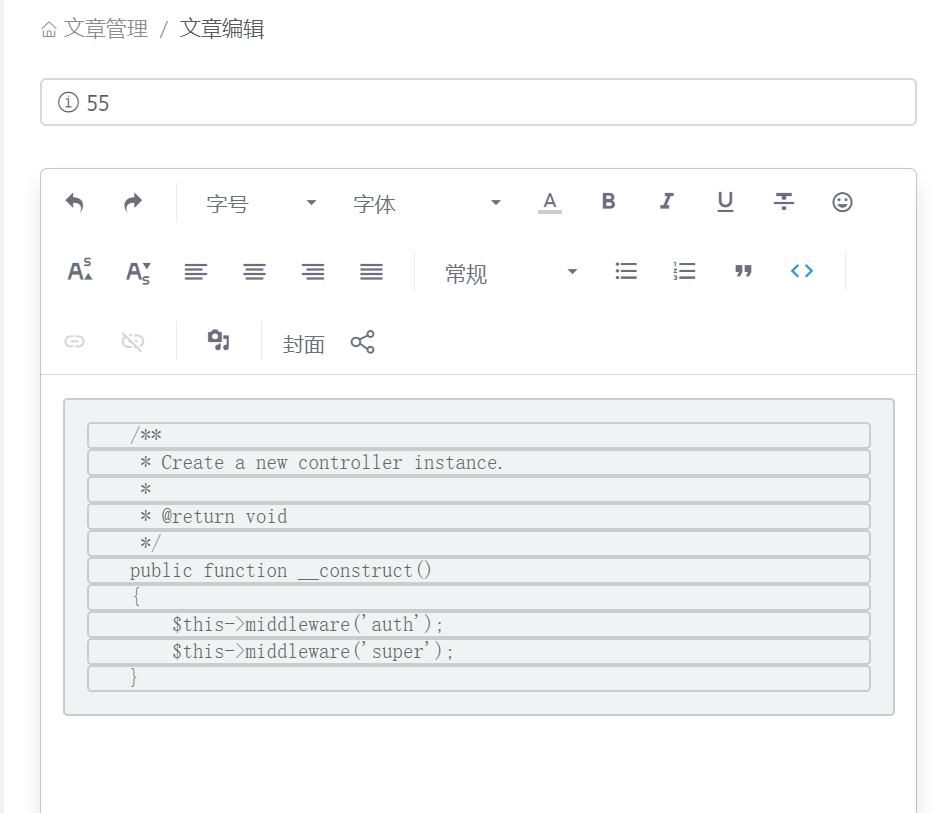
Task: Insert an unordered bullet list
Action: 626,270
